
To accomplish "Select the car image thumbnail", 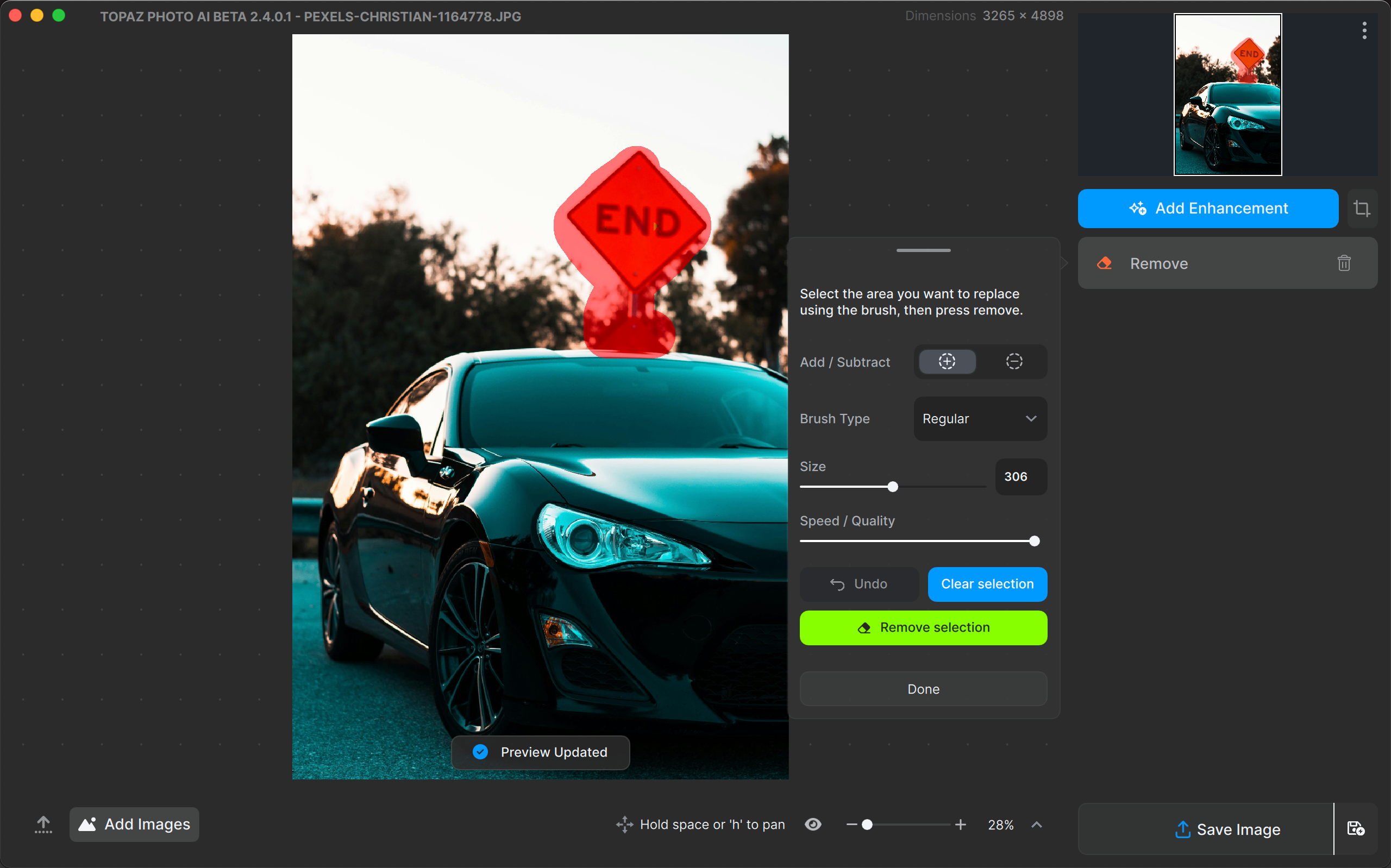I will point(1227,95).
